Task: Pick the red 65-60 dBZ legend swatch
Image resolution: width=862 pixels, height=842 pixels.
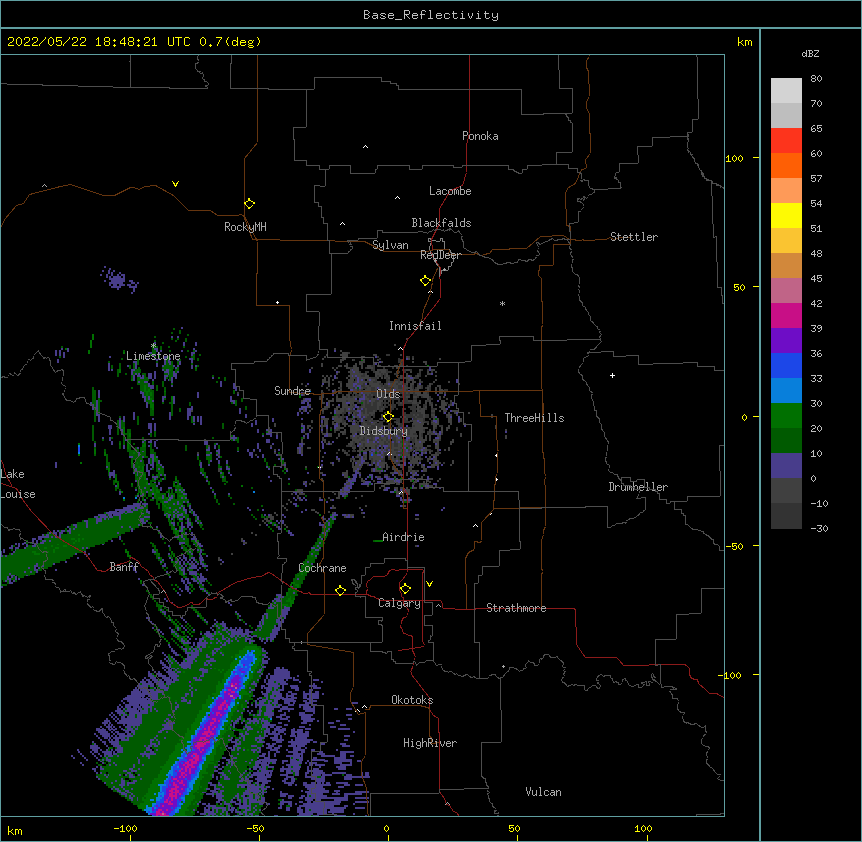Action: click(x=786, y=140)
